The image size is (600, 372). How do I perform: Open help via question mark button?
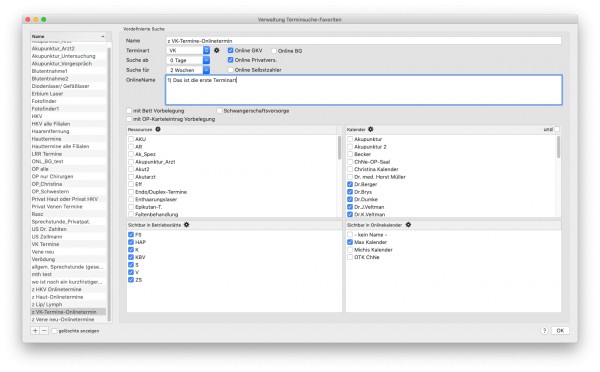(x=545, y=331)
